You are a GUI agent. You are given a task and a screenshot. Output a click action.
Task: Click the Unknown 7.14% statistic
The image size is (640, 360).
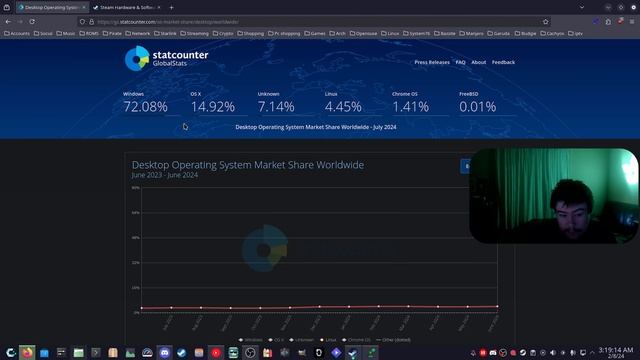pos(276,102)
